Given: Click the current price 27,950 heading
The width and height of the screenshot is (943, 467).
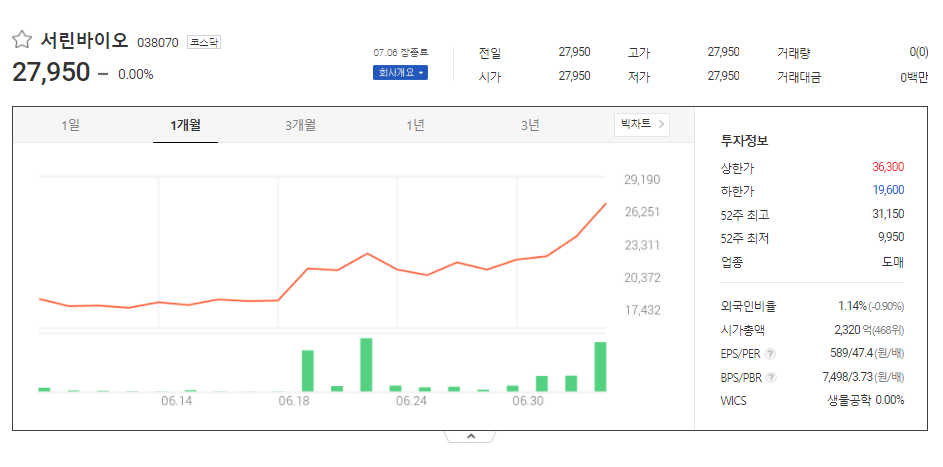Looking at the screenshot, I should click(51, 73).
